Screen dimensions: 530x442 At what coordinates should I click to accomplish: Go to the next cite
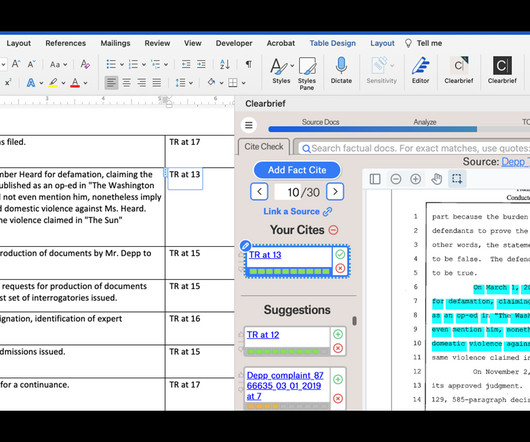coord(335,192)
